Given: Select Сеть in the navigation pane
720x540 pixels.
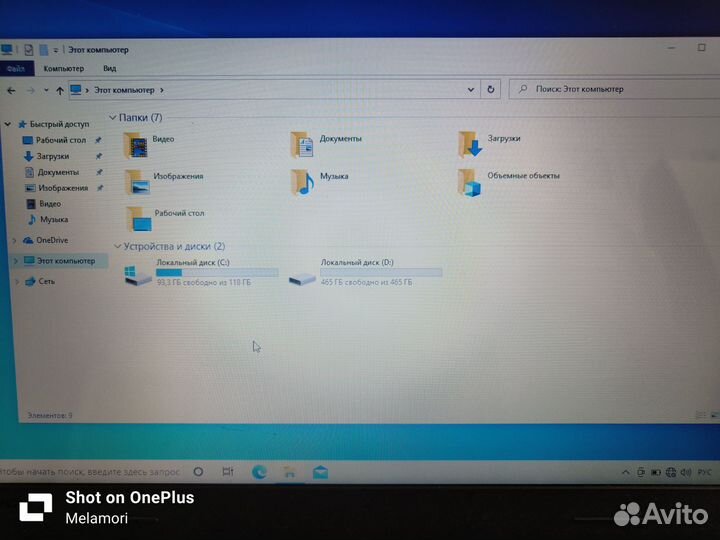Looking at the screenshot, I should point(46,281).
